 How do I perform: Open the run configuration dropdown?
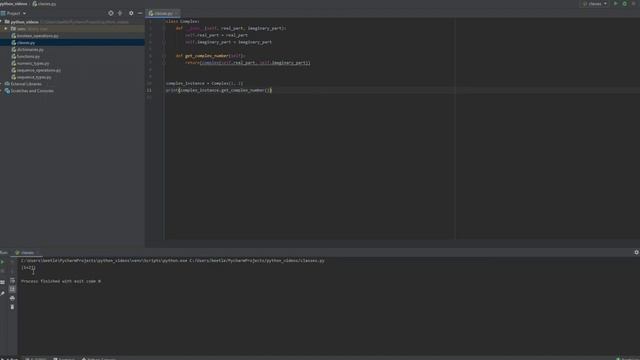pos(594,3)
